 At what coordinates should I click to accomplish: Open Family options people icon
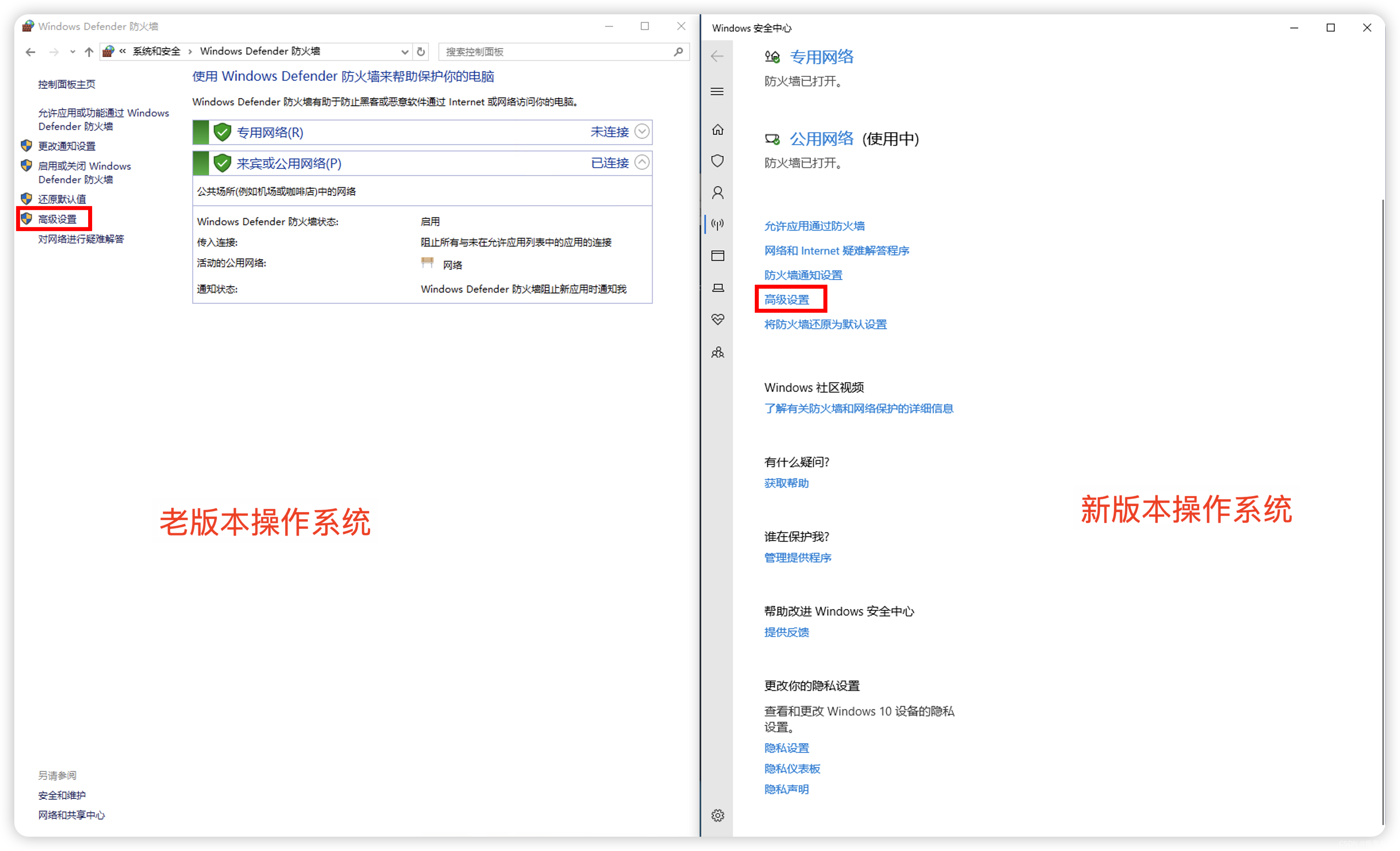click(x=717, y=352)
